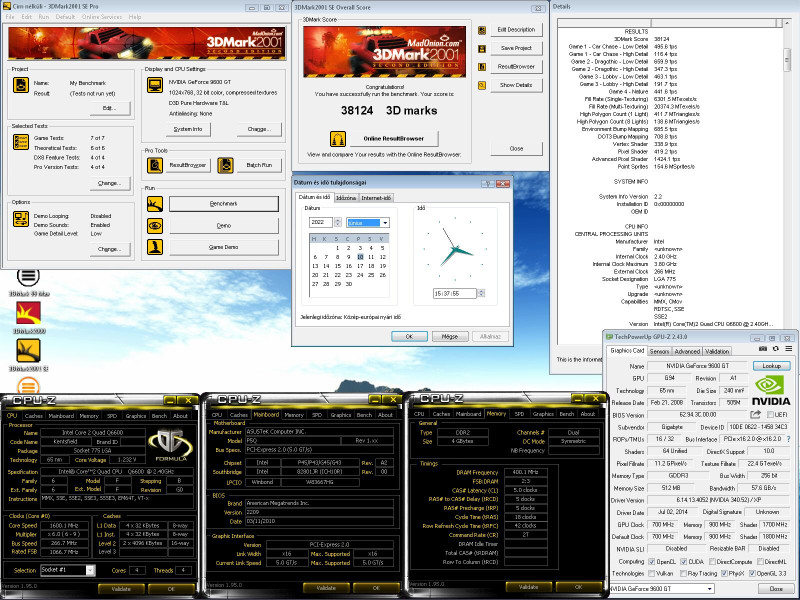Click the Game Demo button
Screen dimensions: 800x600
[x=224, y=247]
